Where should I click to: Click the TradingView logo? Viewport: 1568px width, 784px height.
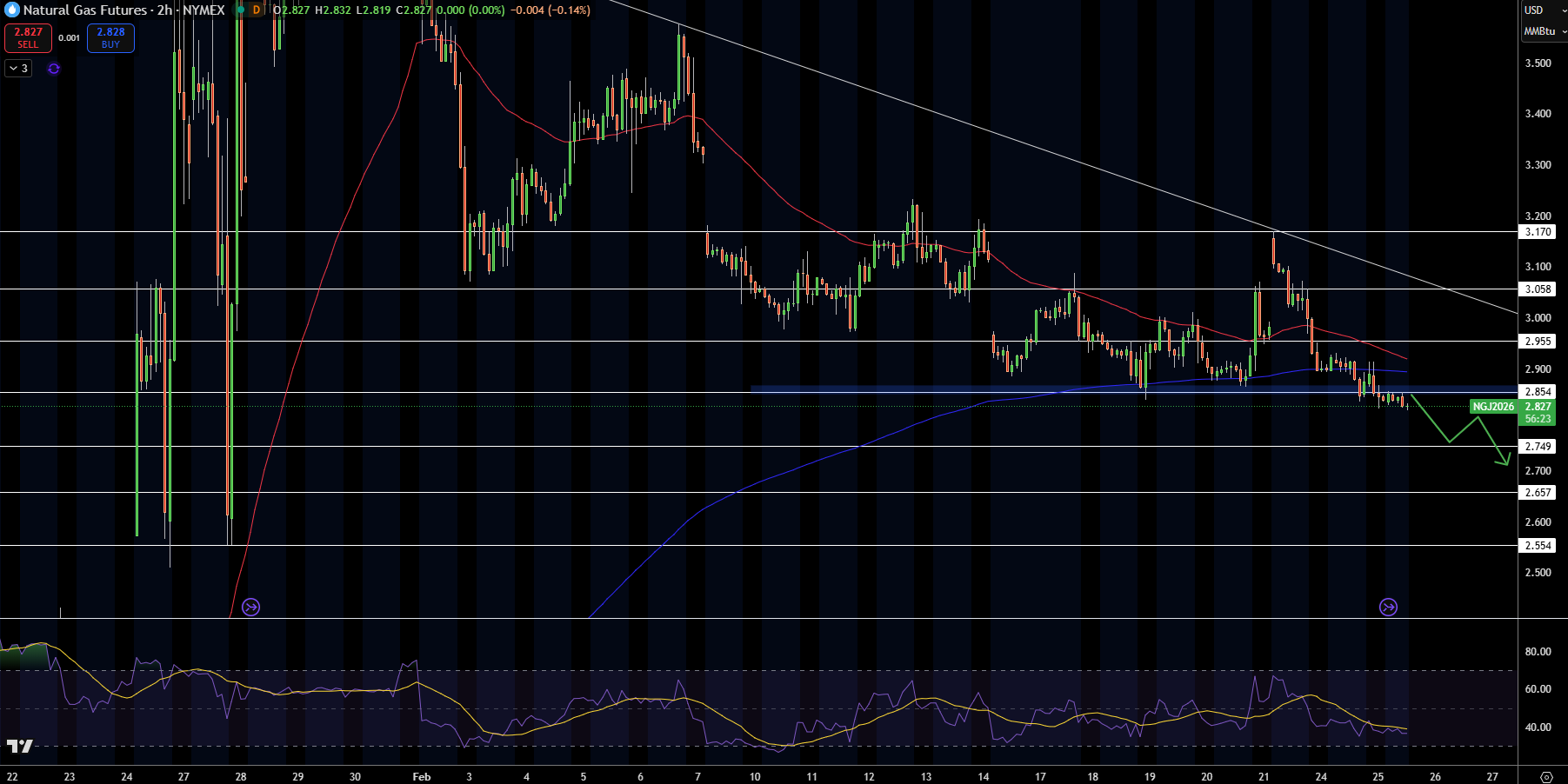pyautogui.click(x=19, y=746)
